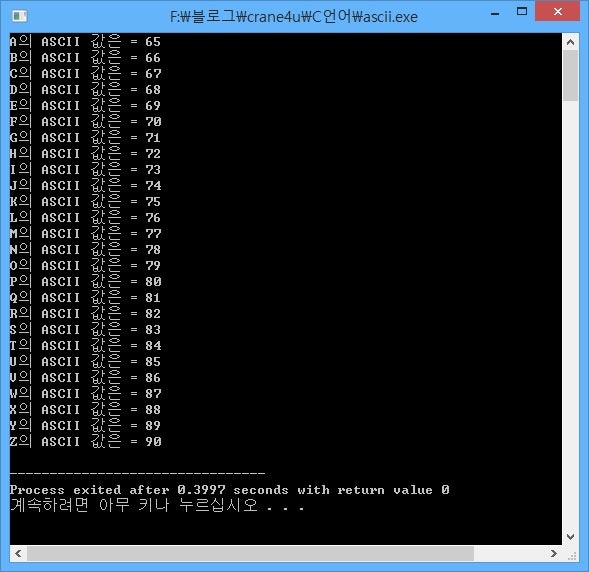Click the line showing L ASCII value 76
The height and width of the screenshot is (572, 589).
coord(86,217)
